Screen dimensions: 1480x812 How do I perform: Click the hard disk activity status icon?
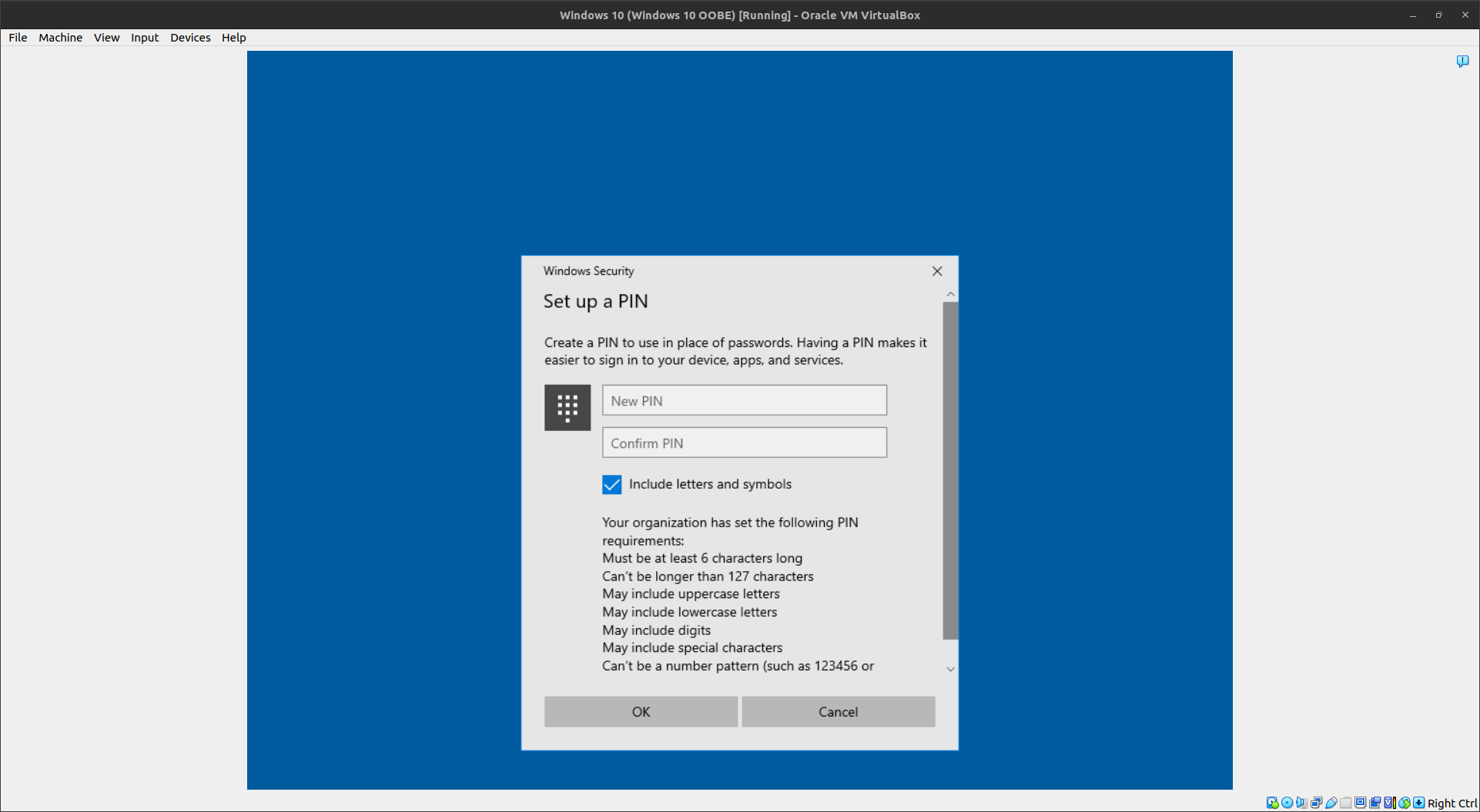click(x=1272, y=803)
